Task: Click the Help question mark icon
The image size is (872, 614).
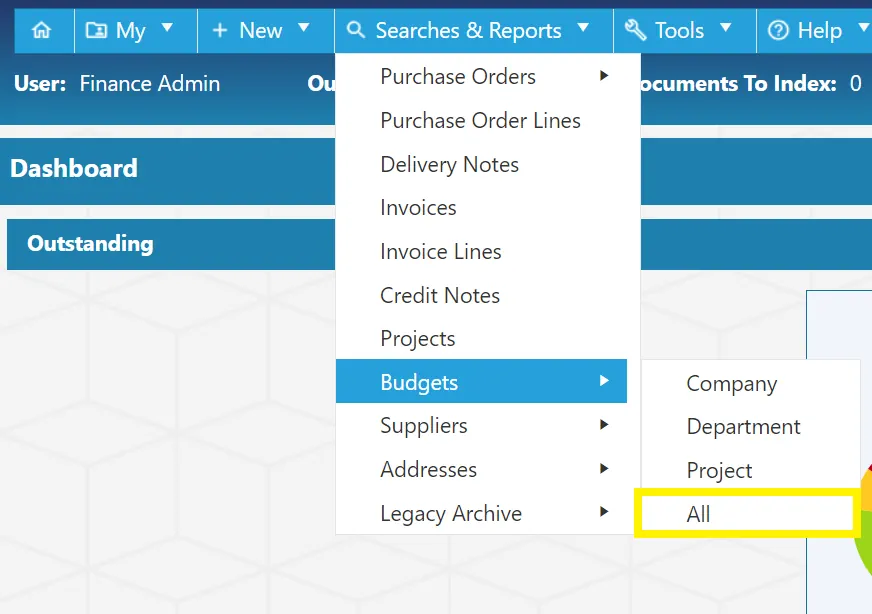Action: [x=778, y=30]
